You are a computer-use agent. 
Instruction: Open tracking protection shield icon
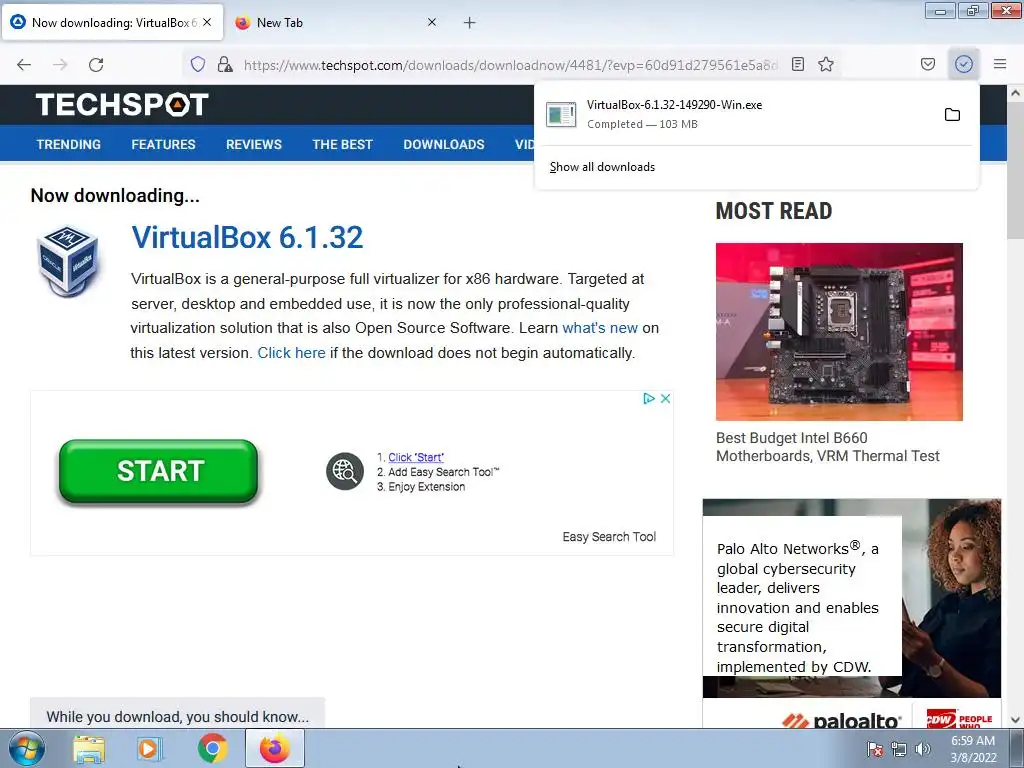click(x=198, y=64)
